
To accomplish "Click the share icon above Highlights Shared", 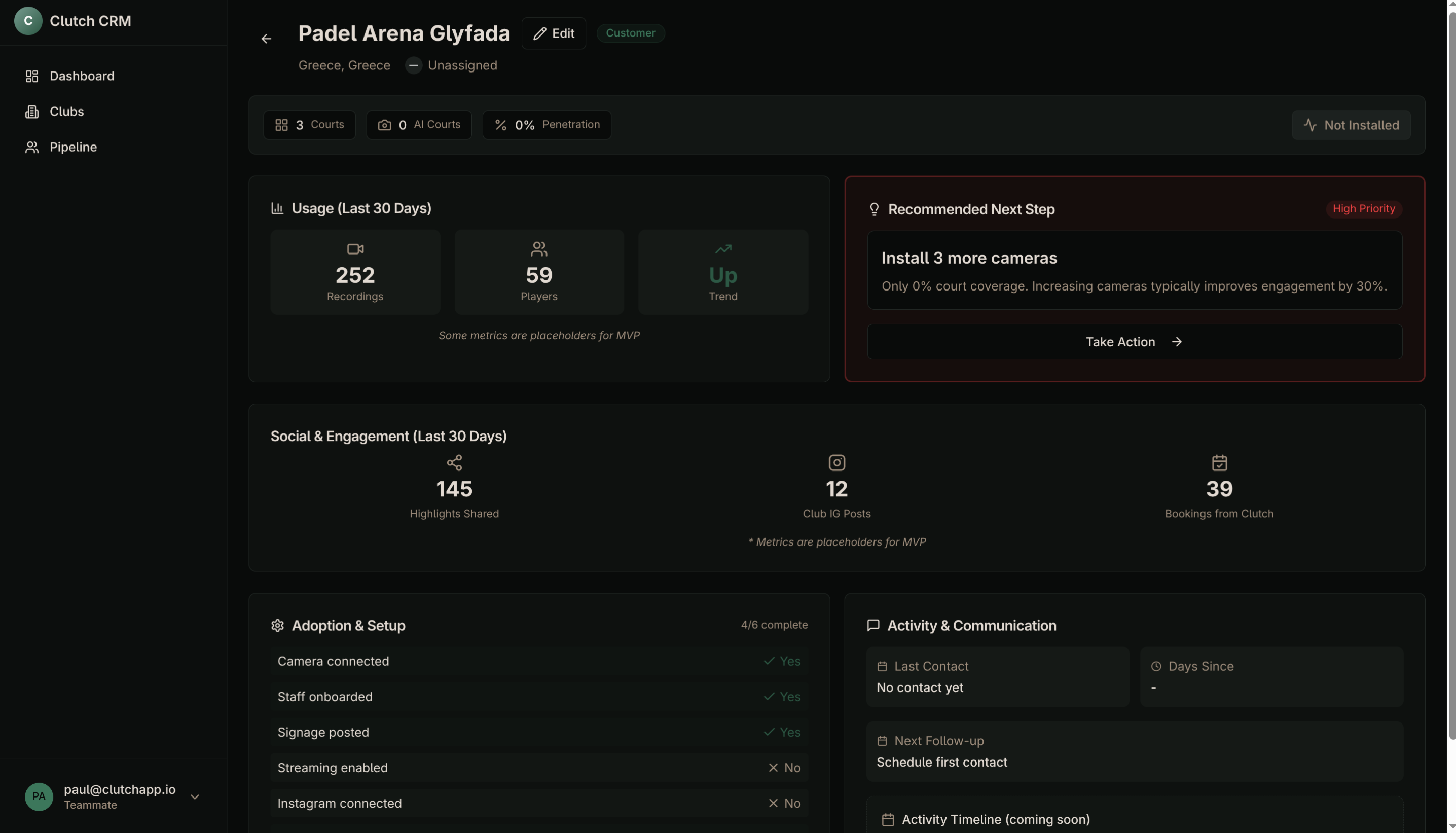I will coord(454,462).
